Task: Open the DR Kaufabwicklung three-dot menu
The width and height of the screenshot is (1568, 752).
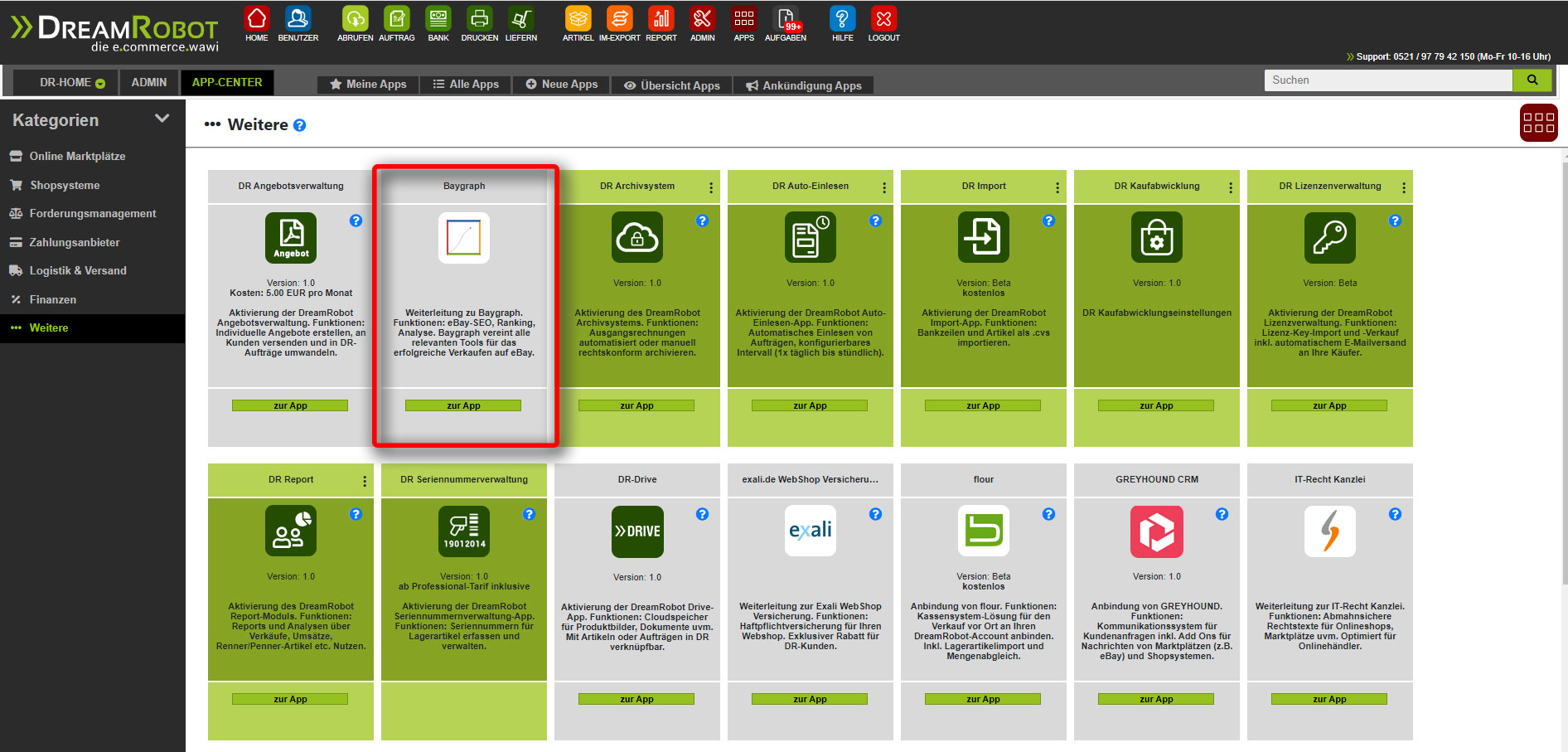Action: coord(1231,187)
